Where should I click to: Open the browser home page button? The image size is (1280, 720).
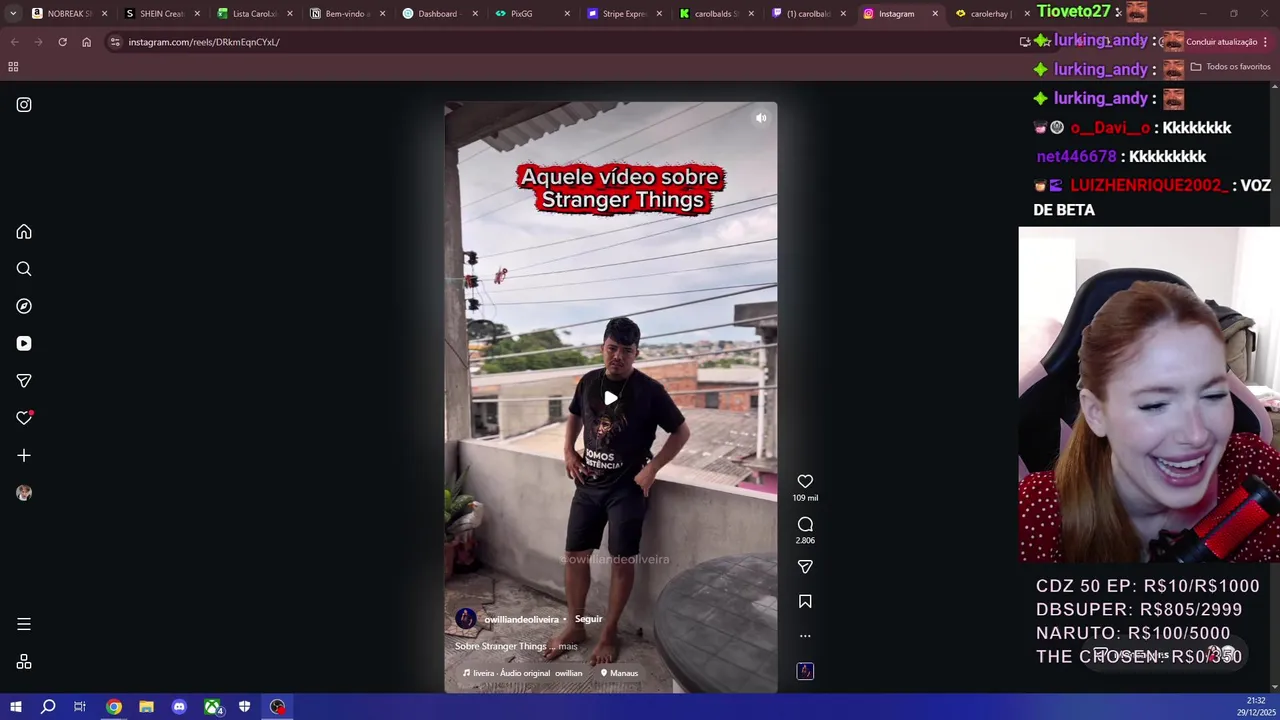[x=86, y=42]
